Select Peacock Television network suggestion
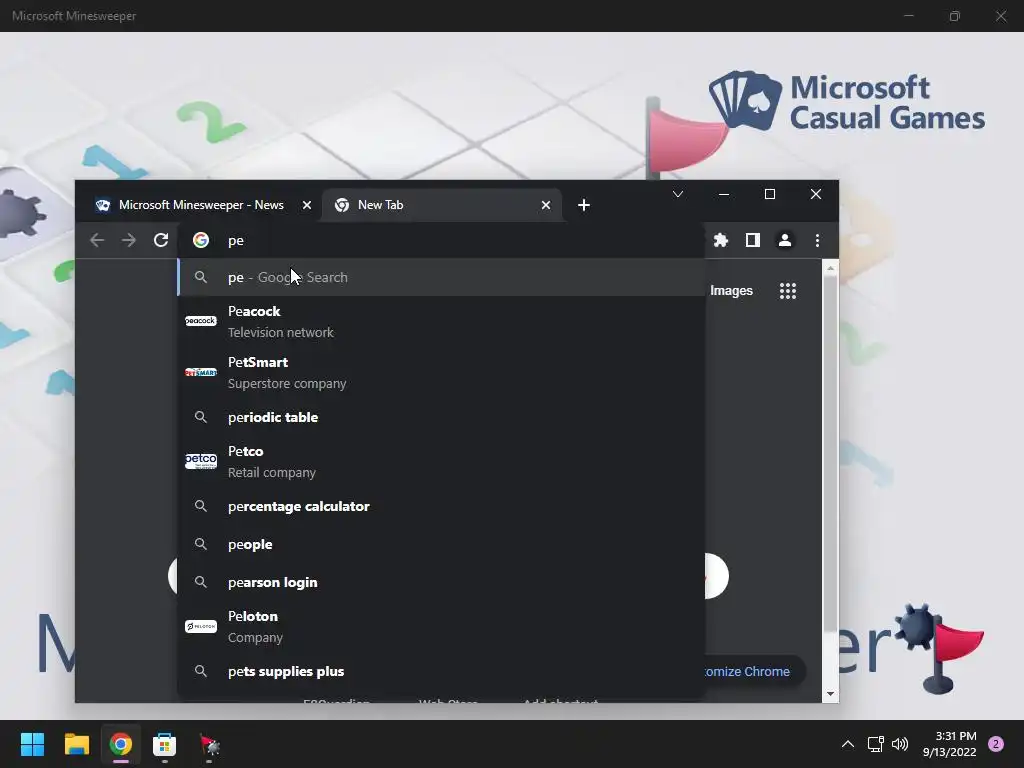Viewport: 1024px width, 768px height. pos(441,321)
